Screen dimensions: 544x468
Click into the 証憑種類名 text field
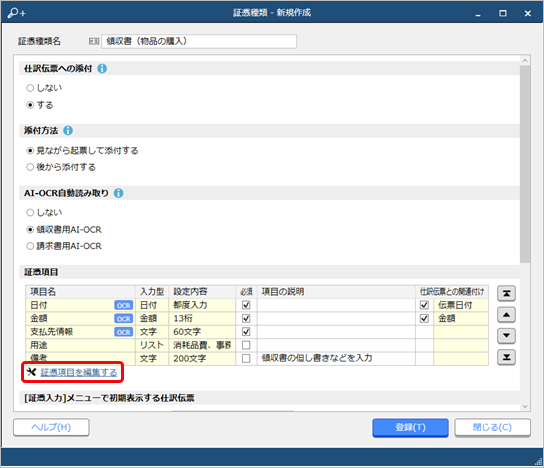point(199,41)
